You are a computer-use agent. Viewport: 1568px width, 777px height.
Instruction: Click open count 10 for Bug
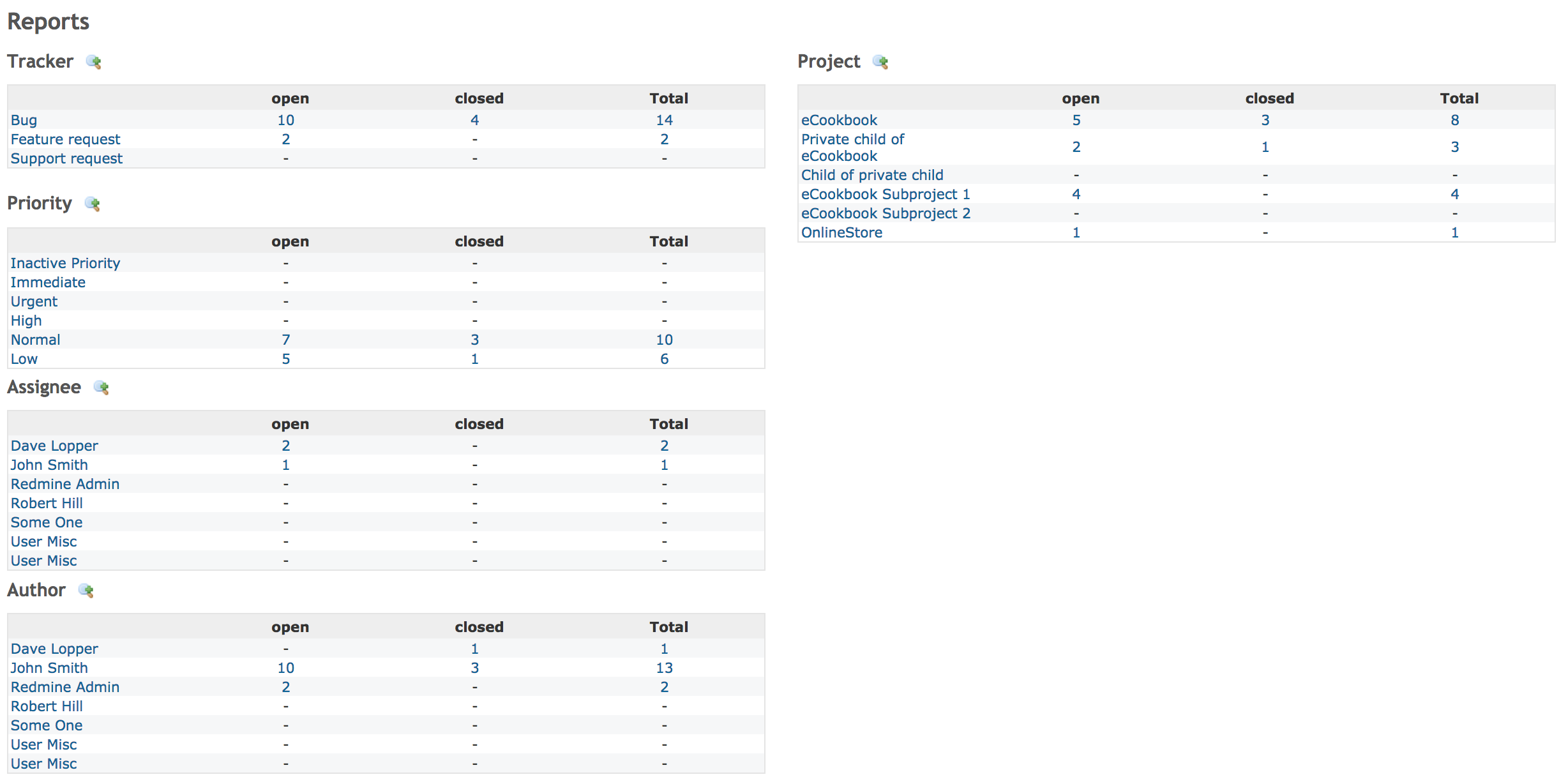[x=286, y=120]
